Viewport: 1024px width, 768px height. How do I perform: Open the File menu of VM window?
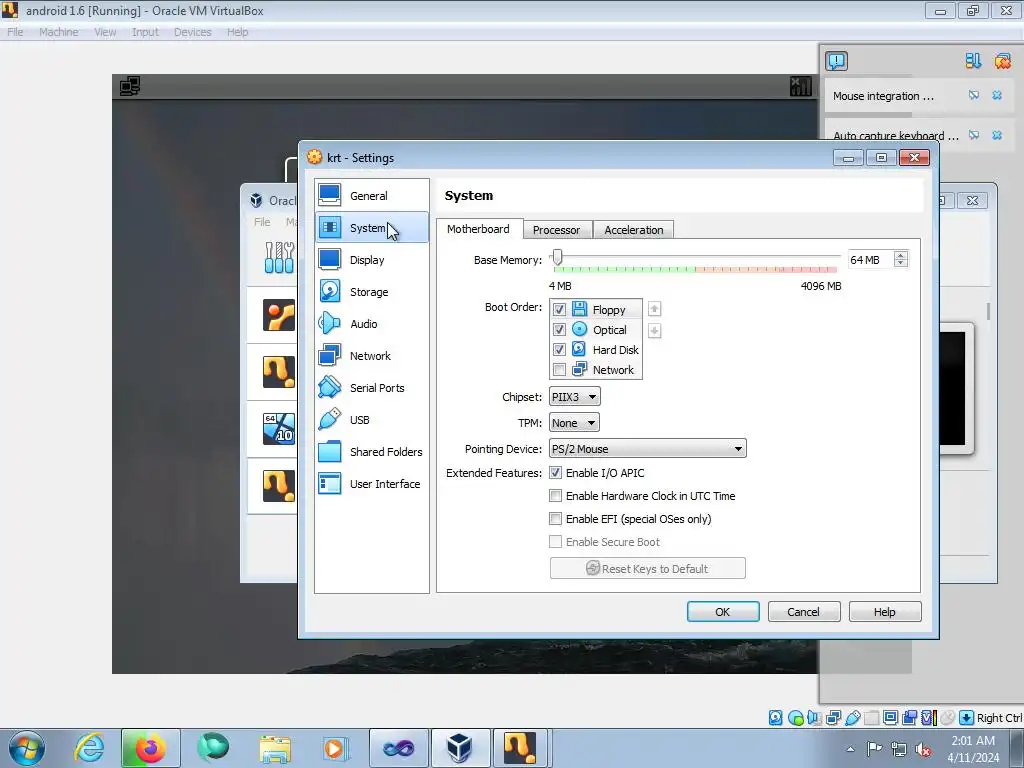tap(15, 32)
